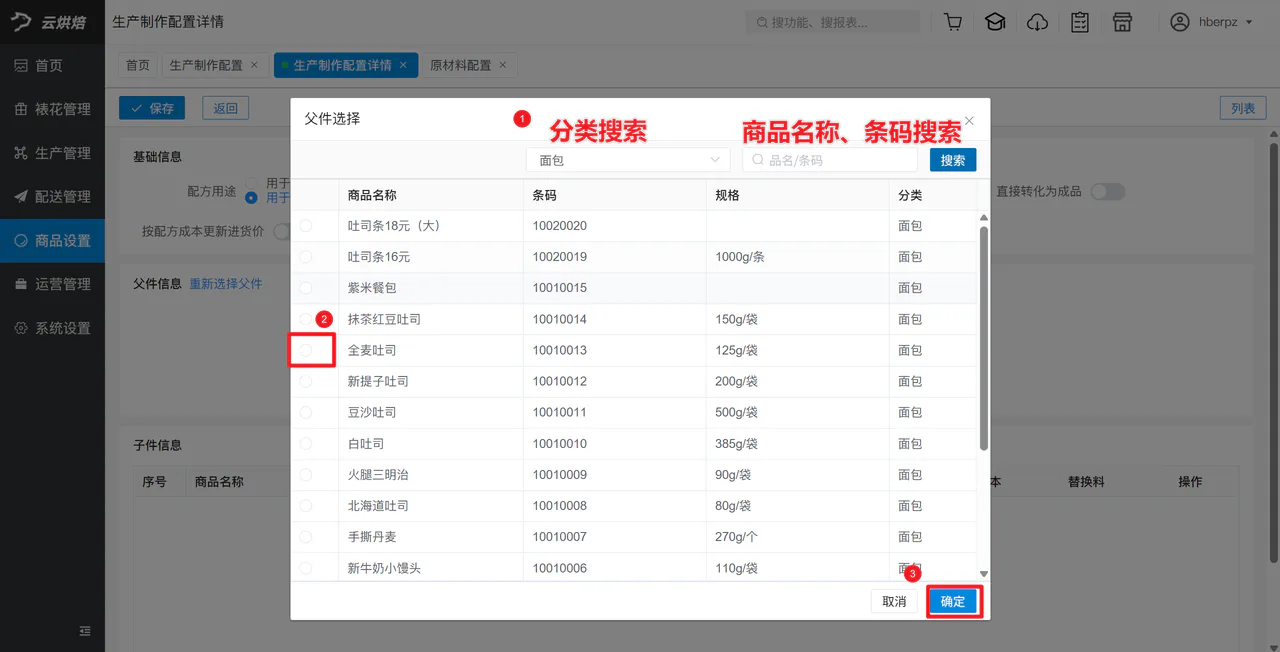
Task: Open the 配送管理 sidebar menu
Action: pos(52,197)
